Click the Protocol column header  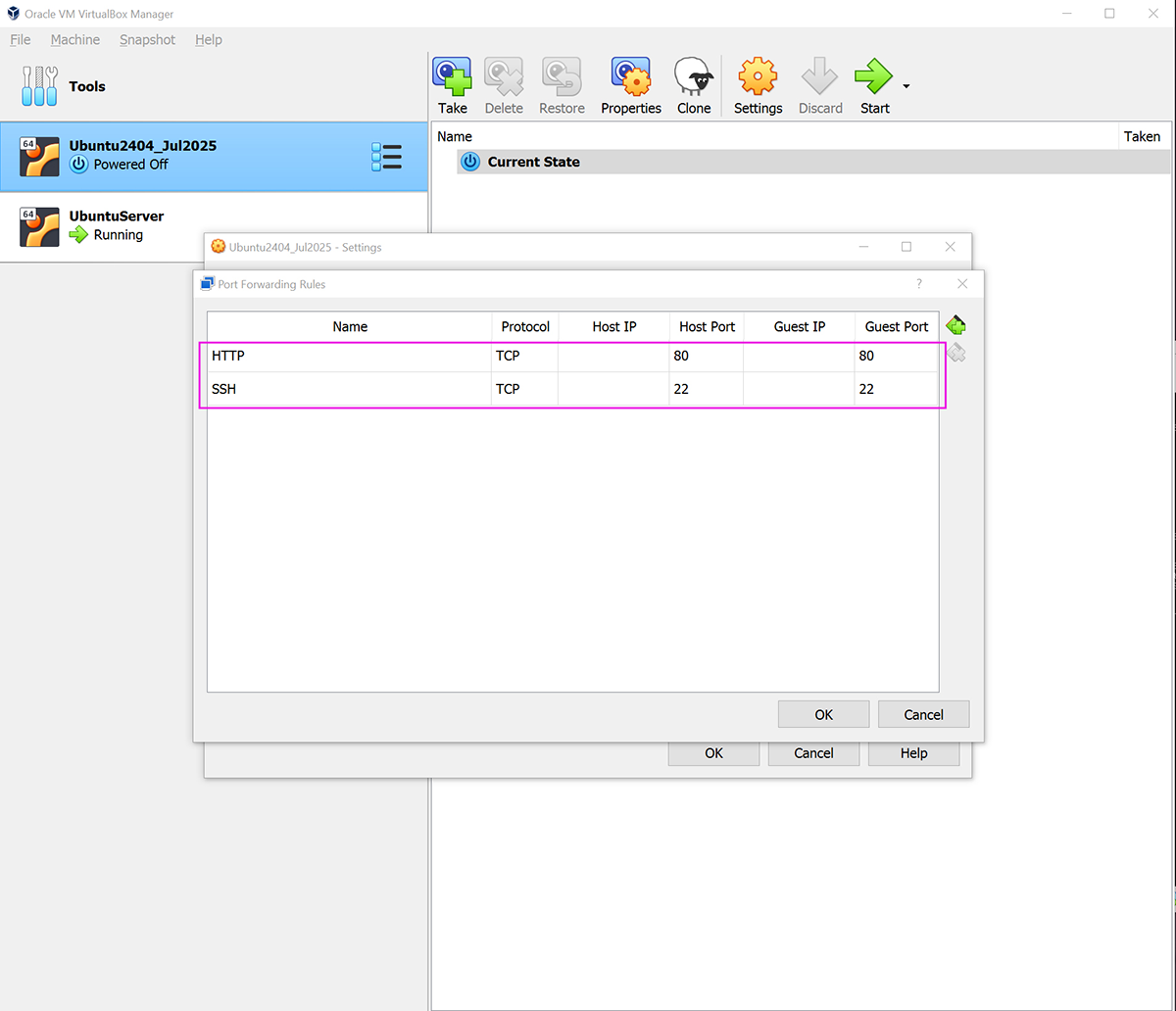tap(525, 326)
